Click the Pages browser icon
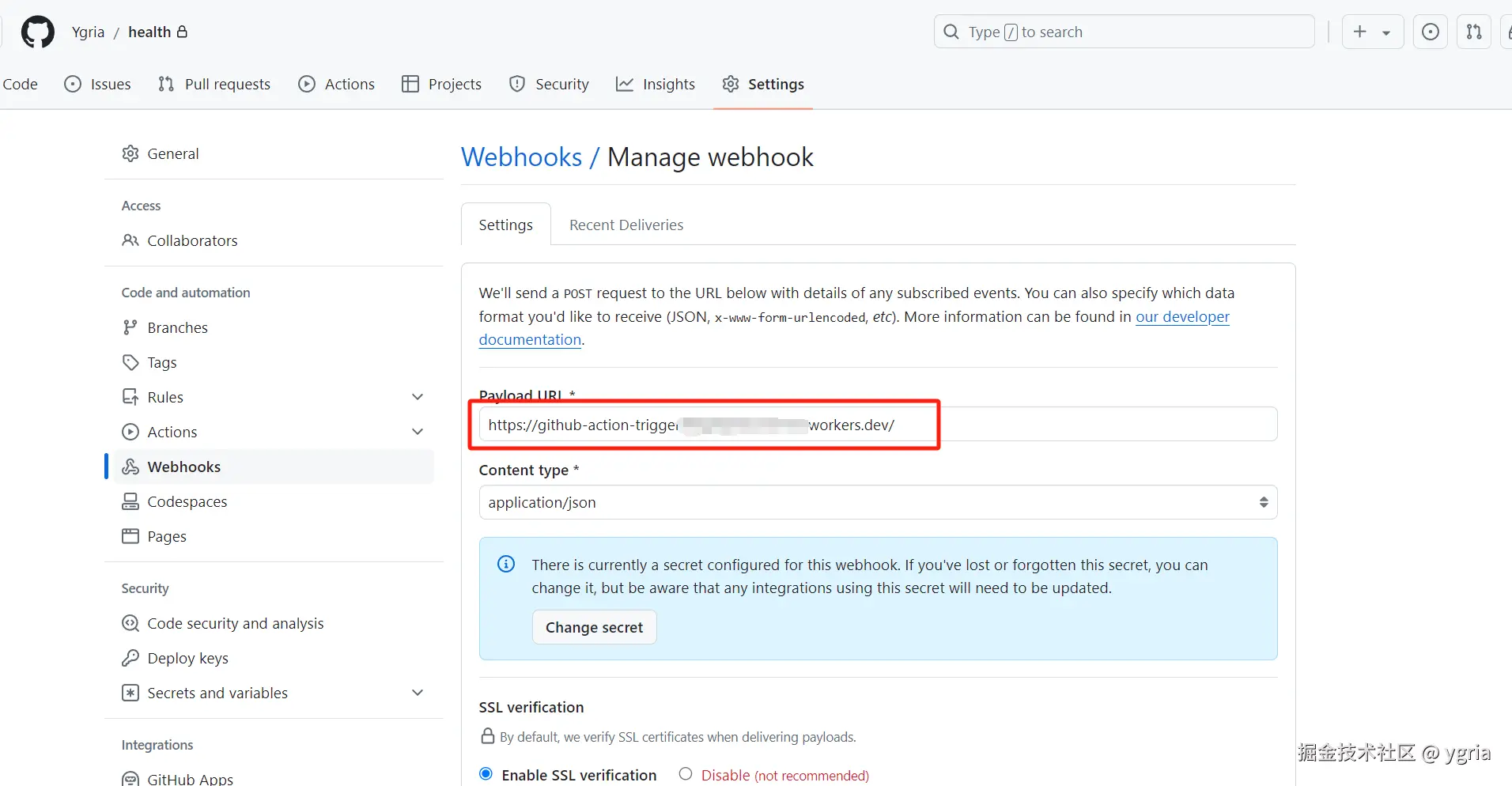This screenshot has height=786, width=1512. [x=130, y=536]
